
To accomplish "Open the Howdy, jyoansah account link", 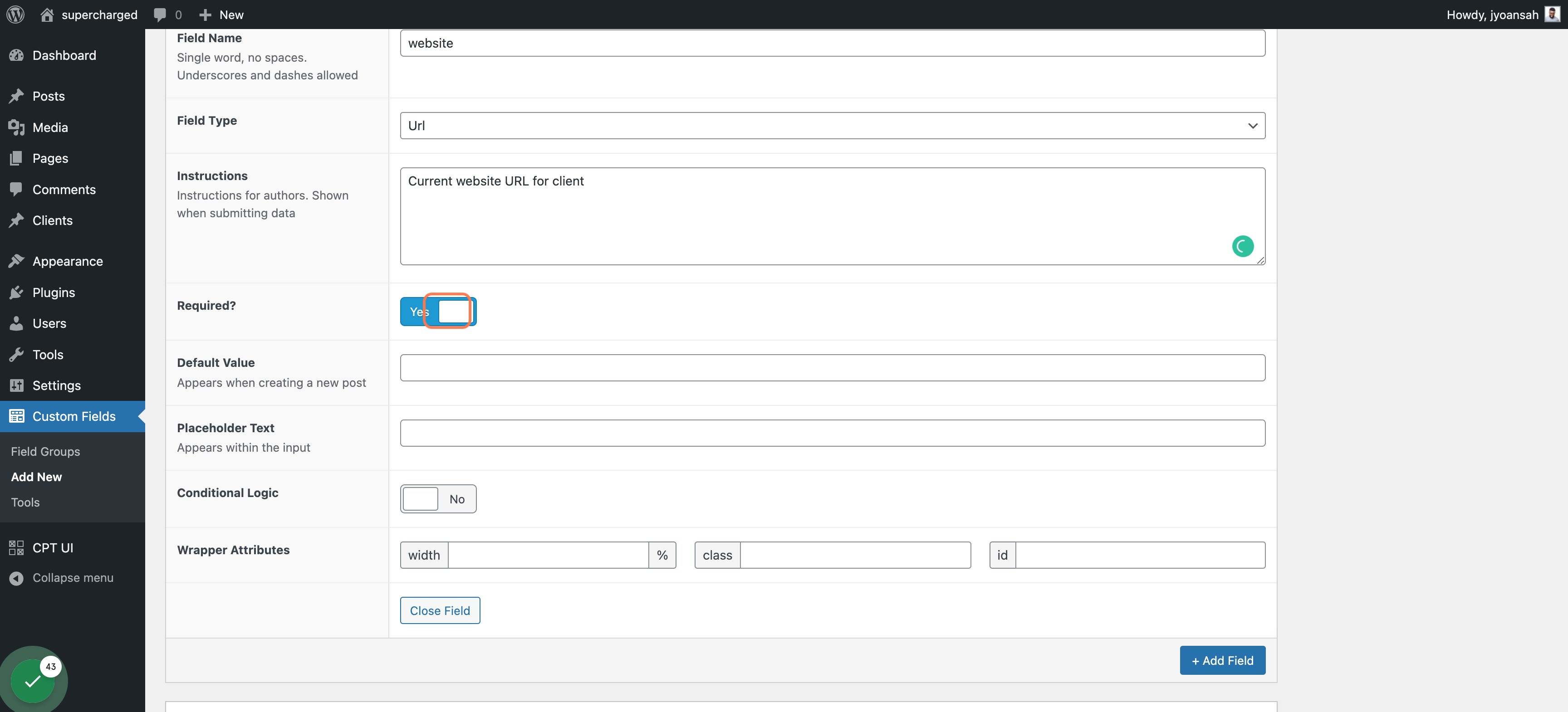I will 1493,15.
